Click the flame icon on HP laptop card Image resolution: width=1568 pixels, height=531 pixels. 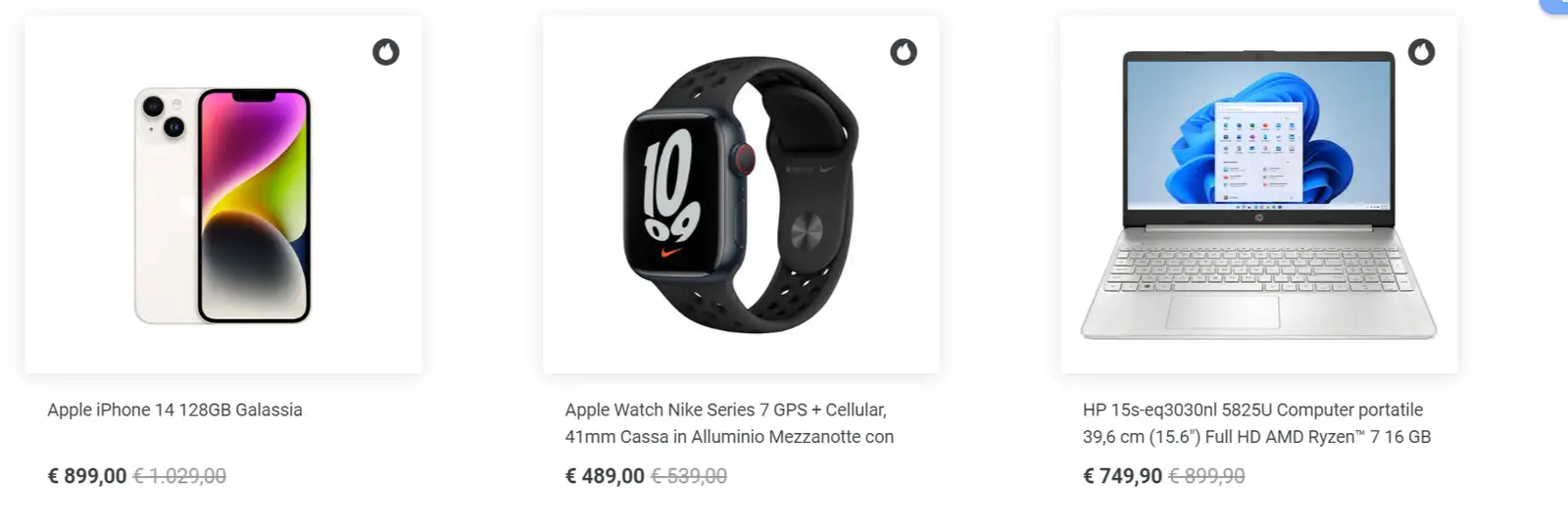pyautogui.click(x=1421, y=52)
